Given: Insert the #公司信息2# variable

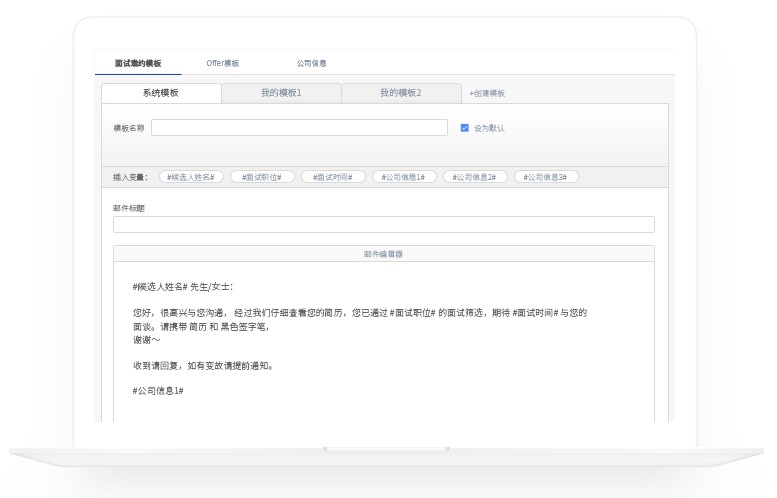Looking at the screenshot, I should click(475, 177).
